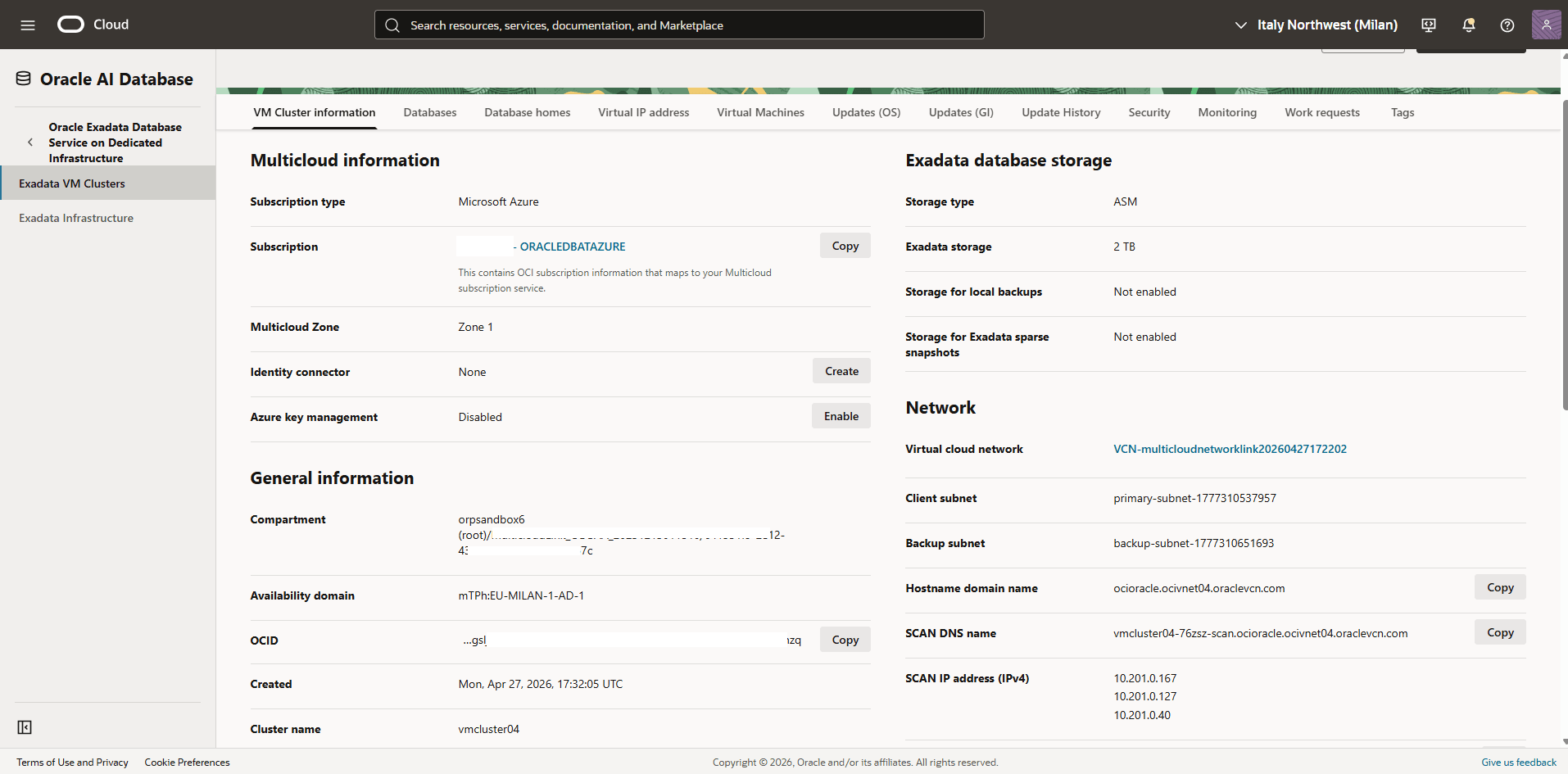
Task: Click the page vertical scrollbar
Action: click(1565, 254)
